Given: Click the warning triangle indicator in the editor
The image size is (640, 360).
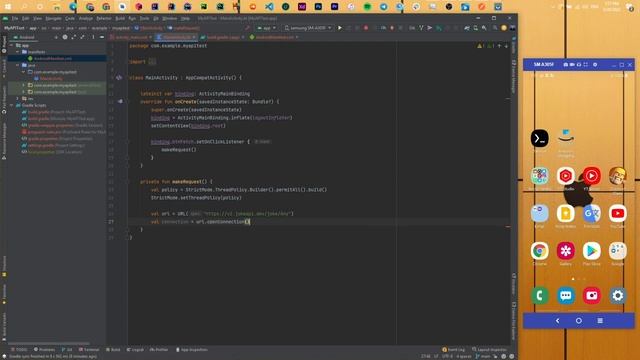Looking at the screenshot, I should (480, 46).
